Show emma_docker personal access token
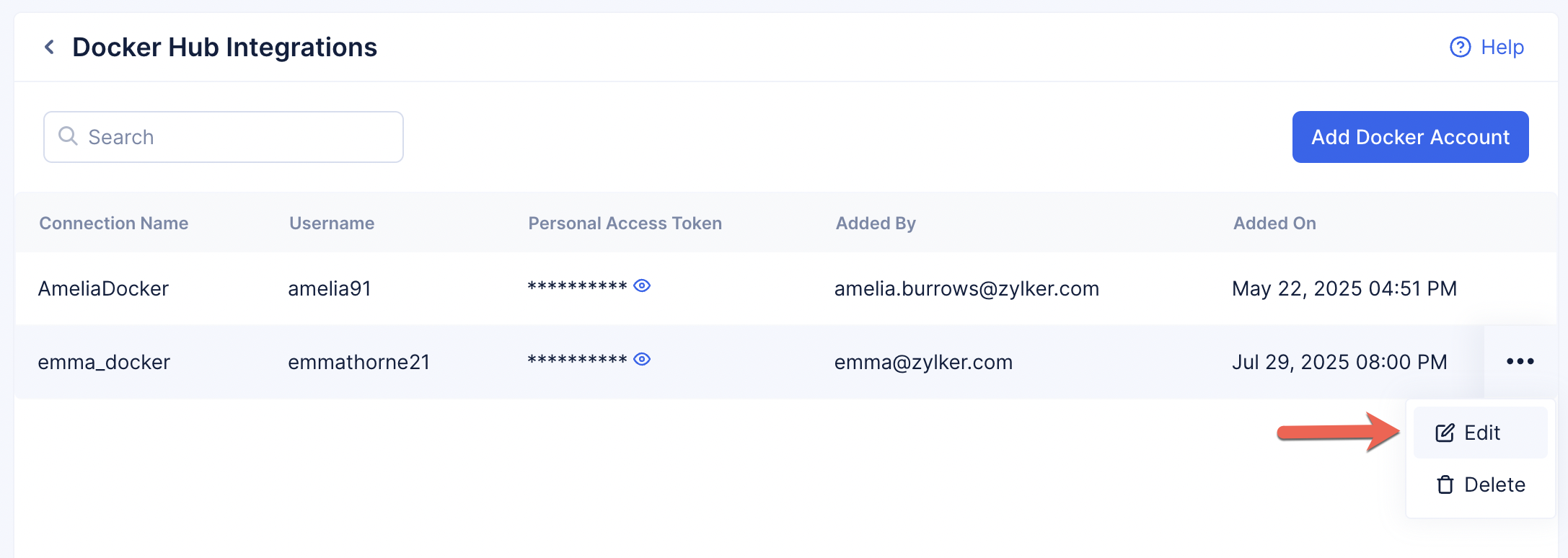The height and width of the screenshot is (558, 1568). point(642,360)
